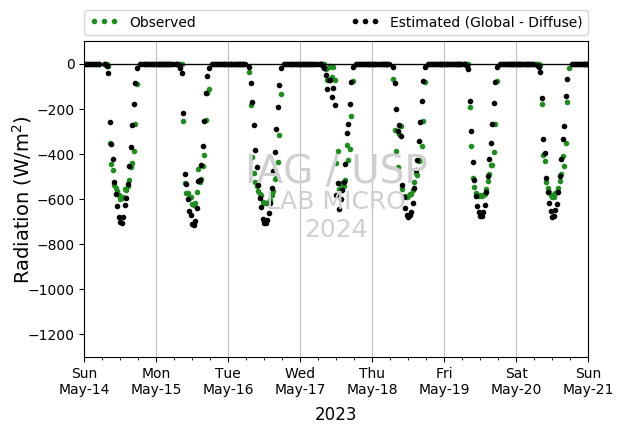Click the 'Mon May-15' tick label
The height and width of the screenshot is (434, 623).
point(156,381)
